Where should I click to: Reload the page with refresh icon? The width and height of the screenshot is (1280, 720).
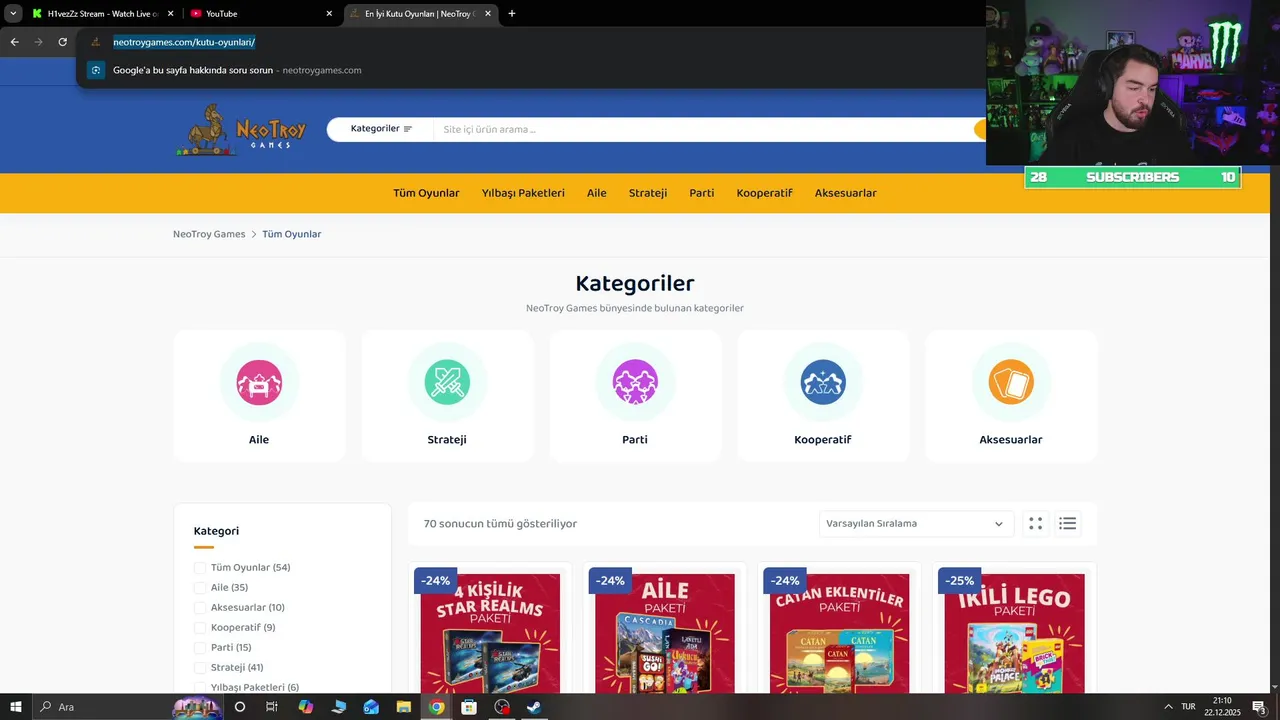62,42
